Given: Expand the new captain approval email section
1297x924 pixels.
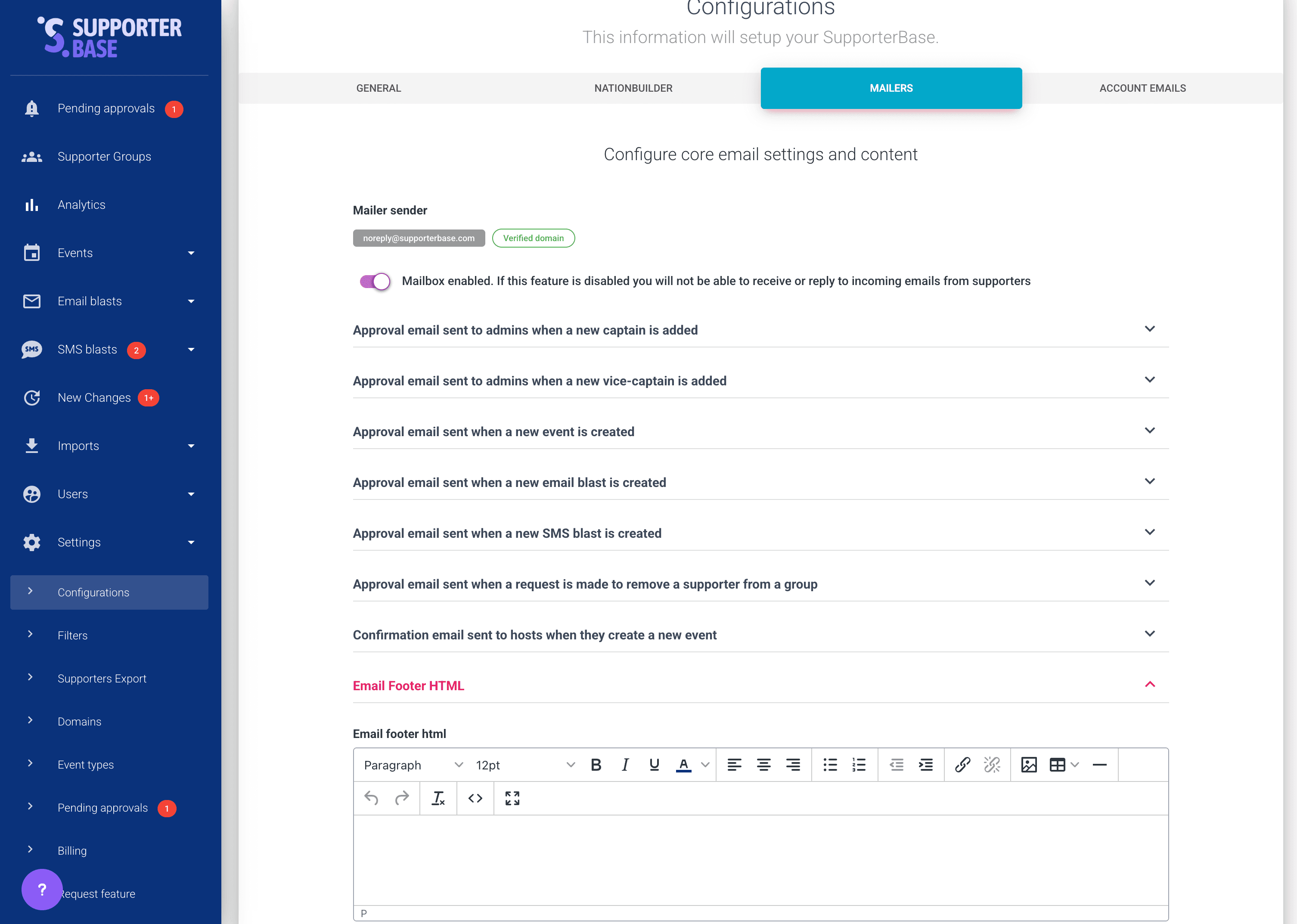Looking at the screenshot, I should pos(1150,329).
